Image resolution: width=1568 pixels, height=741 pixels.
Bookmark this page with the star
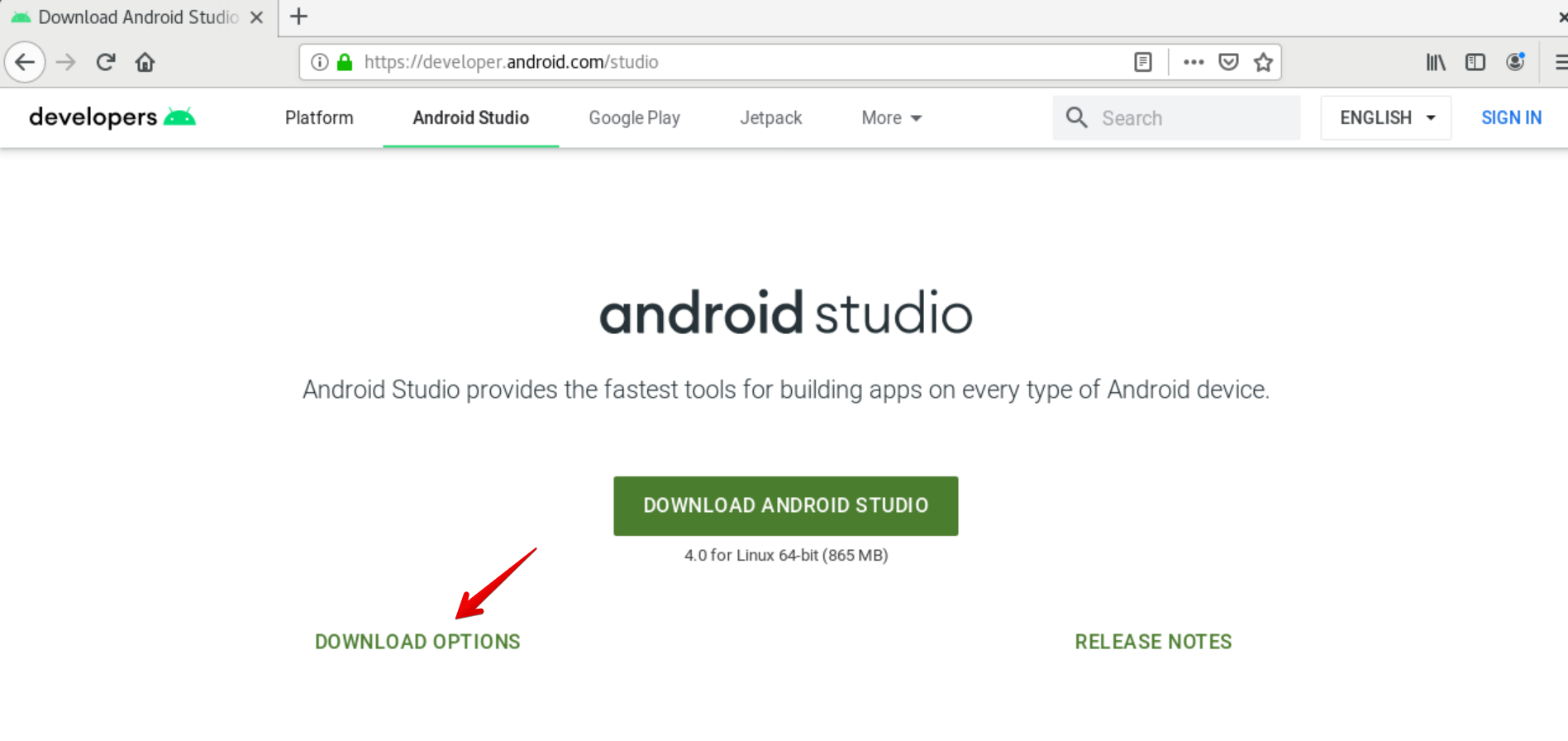click(x=1263, y=62)
